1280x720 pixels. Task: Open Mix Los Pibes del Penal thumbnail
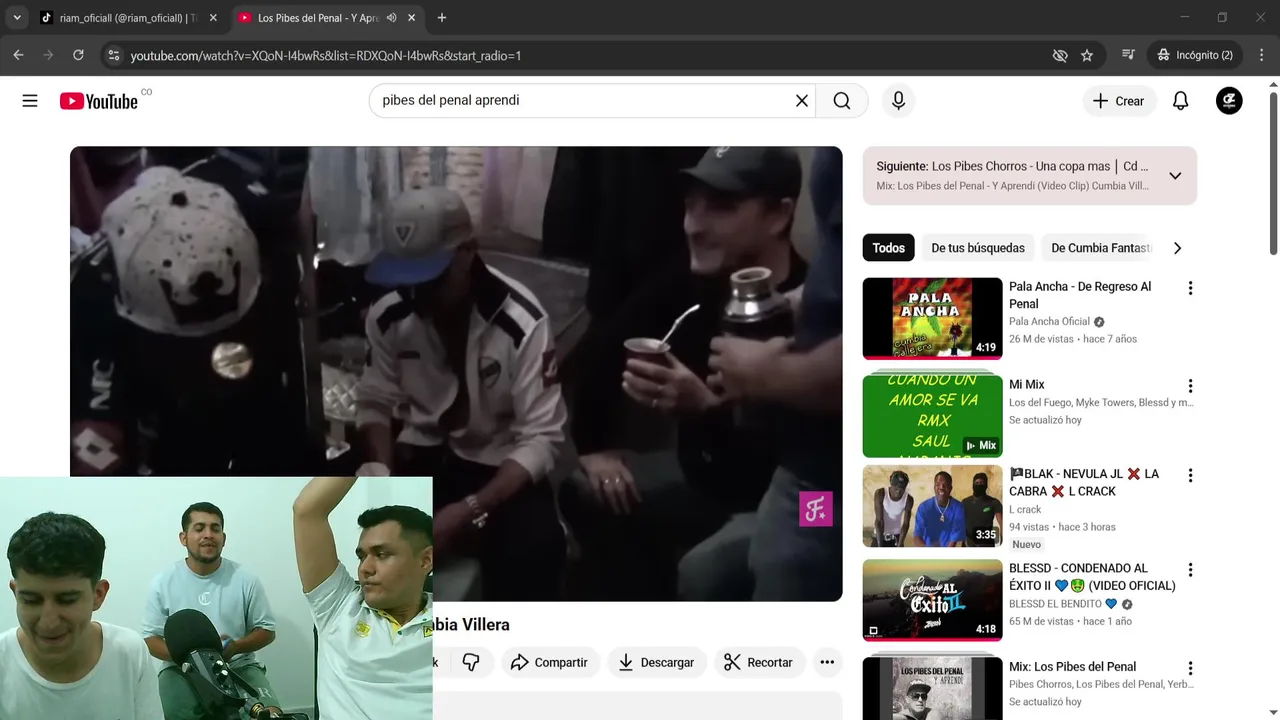932,688
